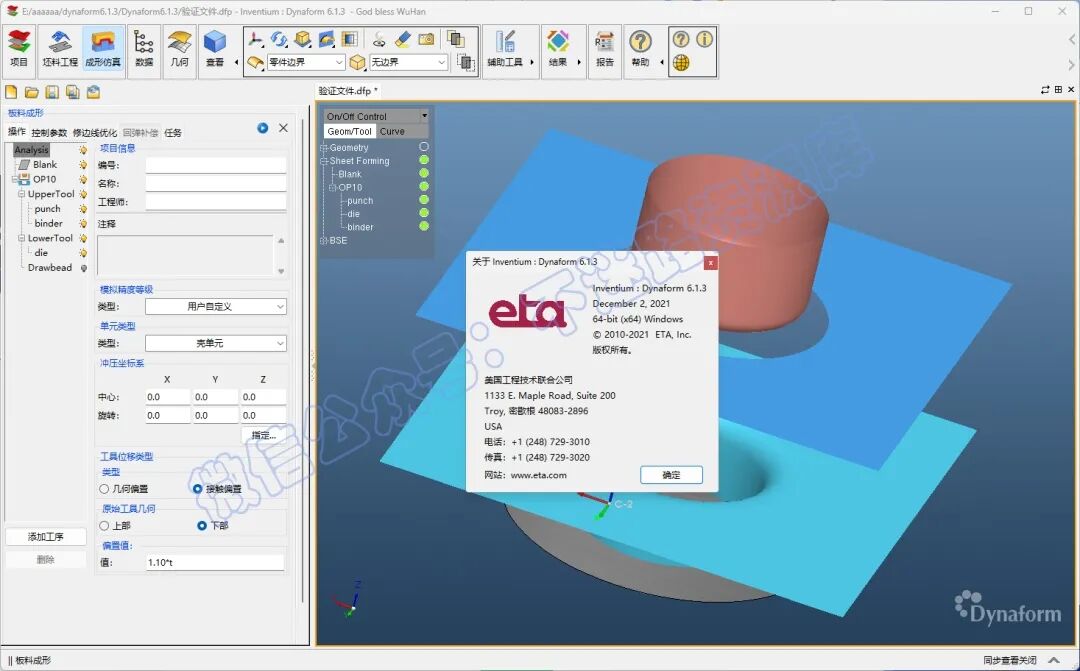The width and height of the screenshot is (1080, 671).
Task: Click the open folder icon
Action: (x=32, y=92)
